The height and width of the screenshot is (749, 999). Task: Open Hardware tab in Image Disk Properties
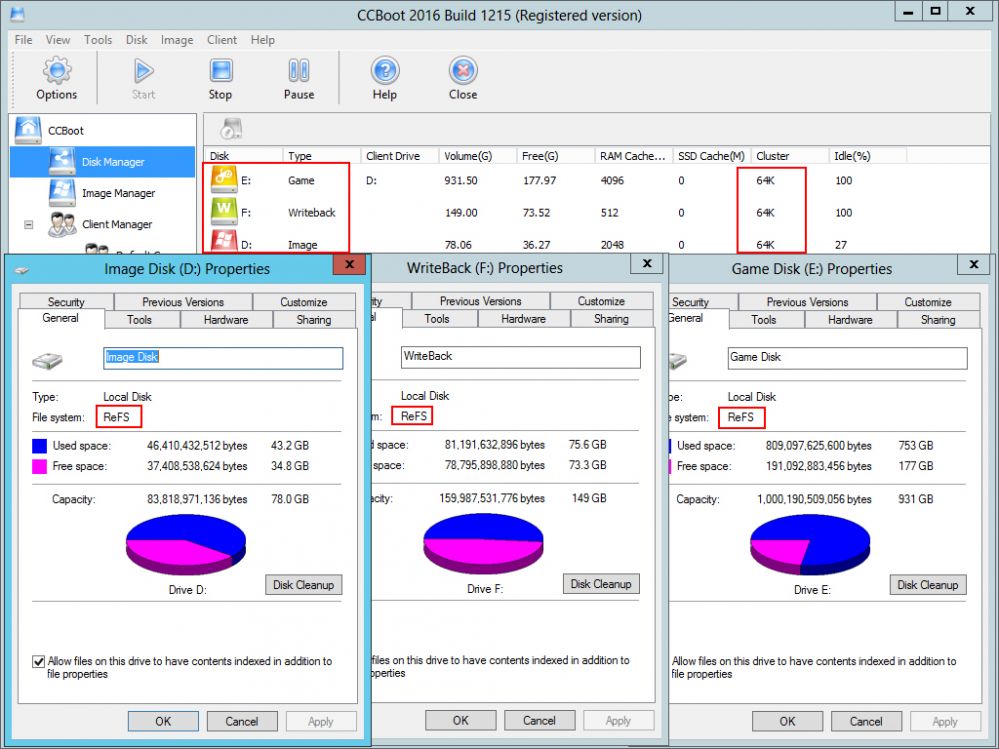(226, 319)
